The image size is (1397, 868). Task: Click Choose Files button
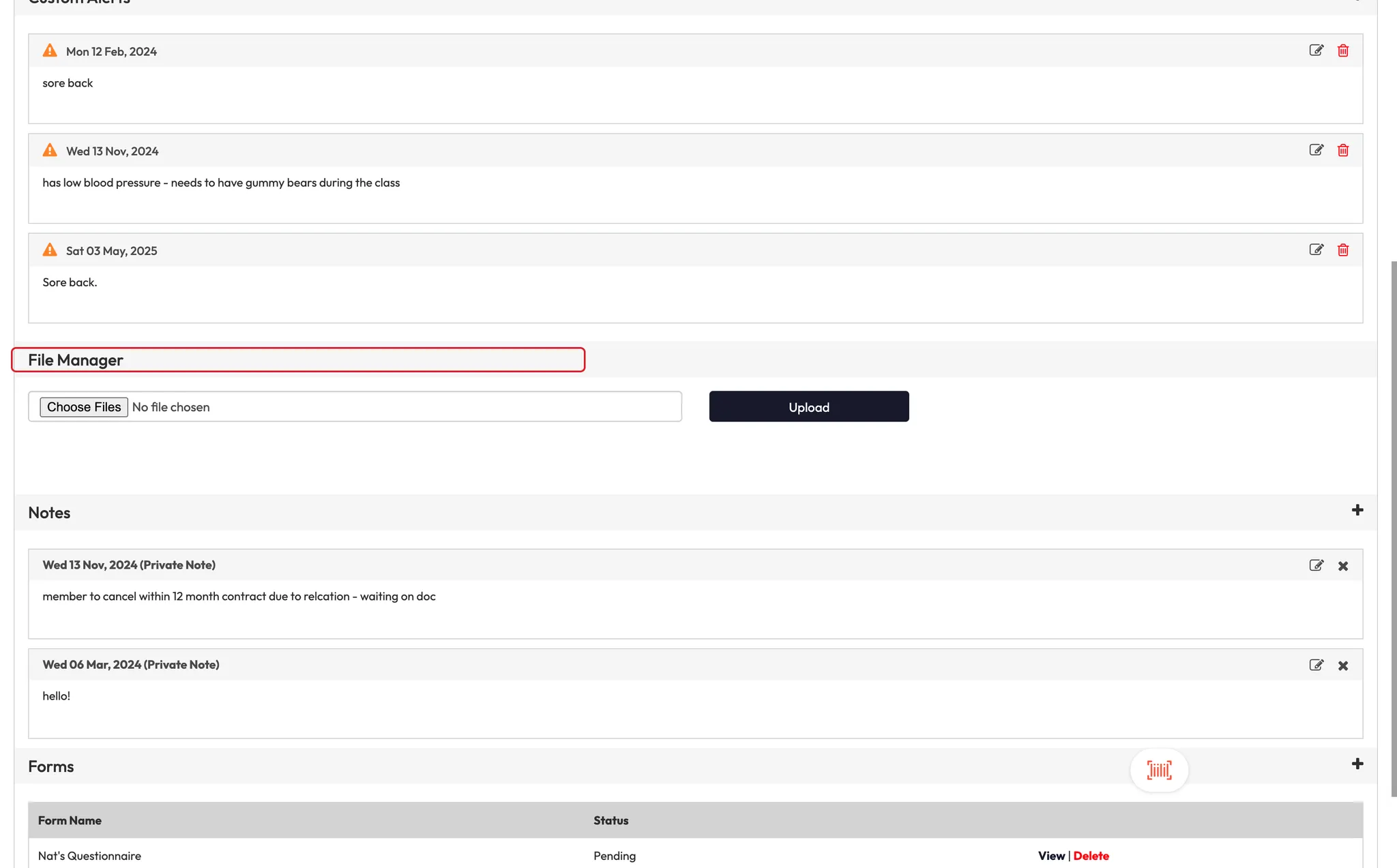tap(84, 407)
